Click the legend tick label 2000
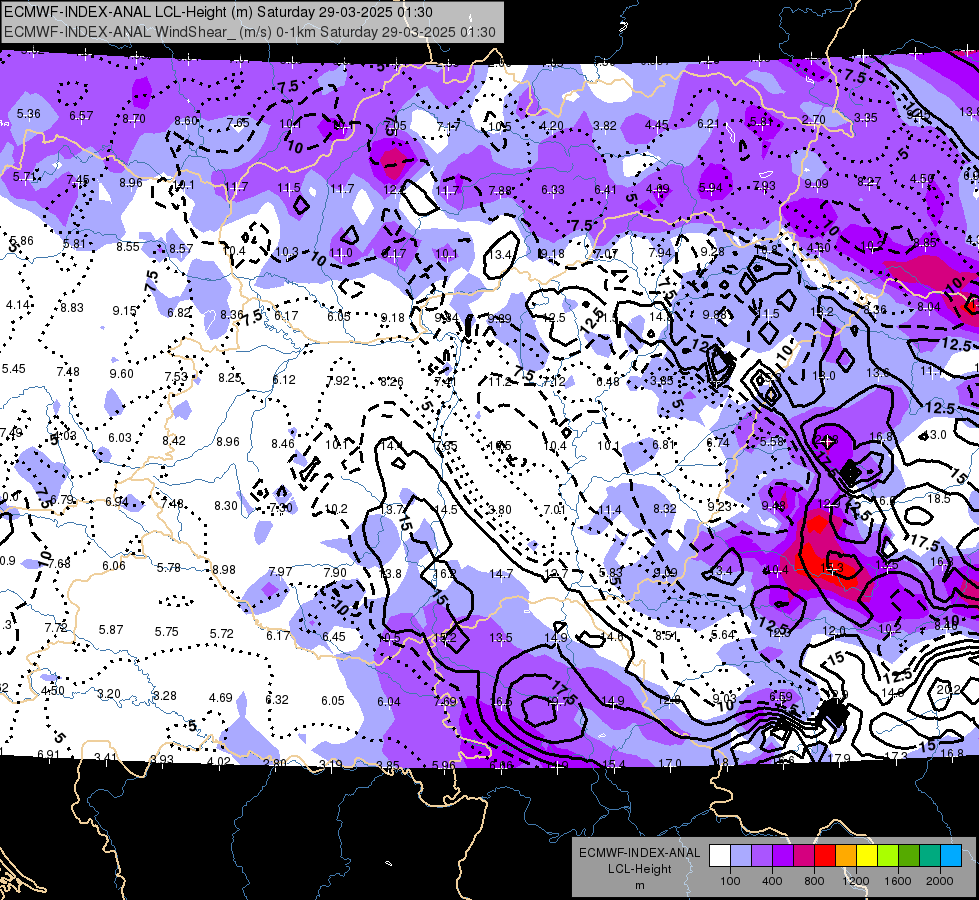Screen dimensions: 979x900 click(940, 881)
